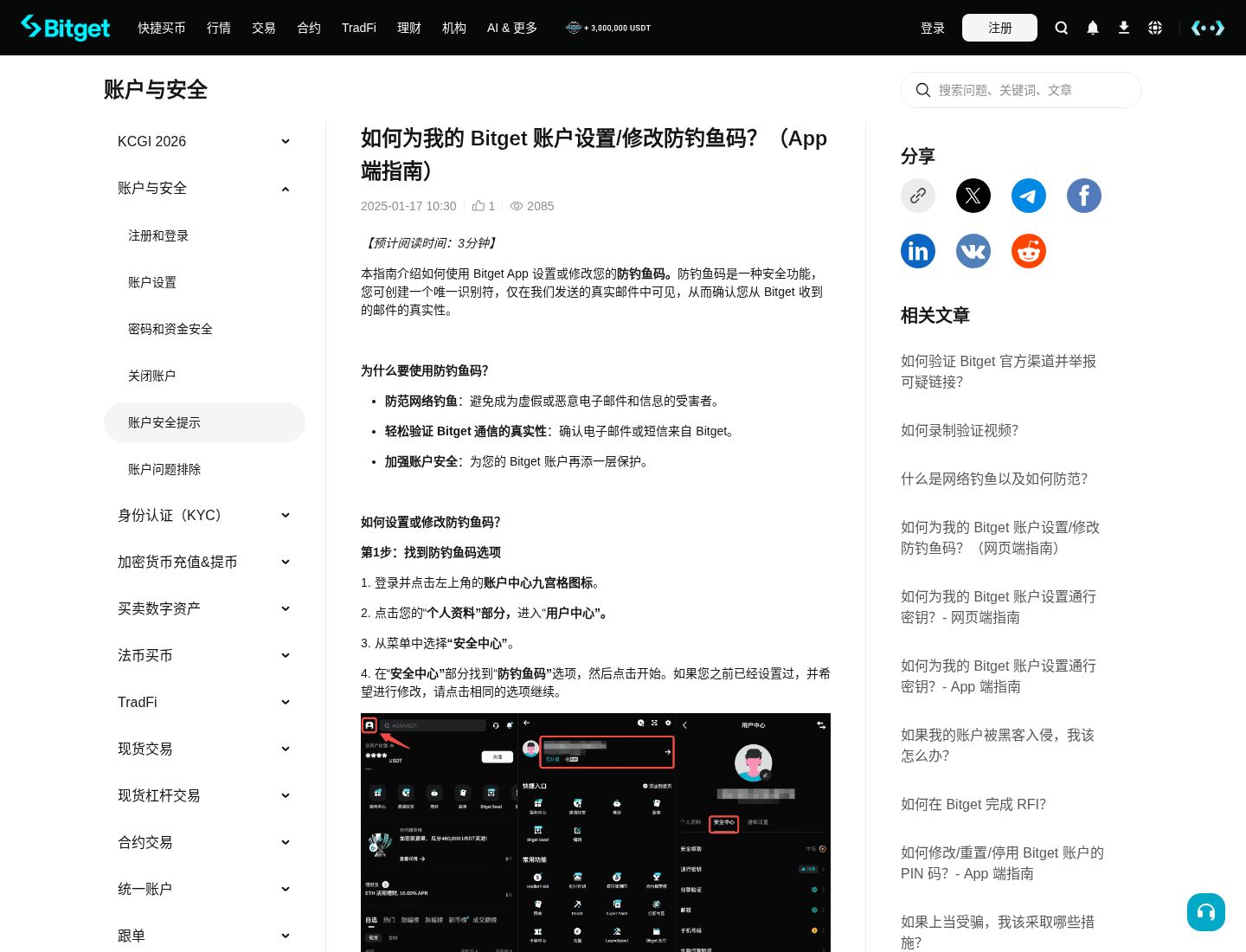Open the 合约 top menu
The width and height of the screenshot is (1246, 952).
point(309,28)
